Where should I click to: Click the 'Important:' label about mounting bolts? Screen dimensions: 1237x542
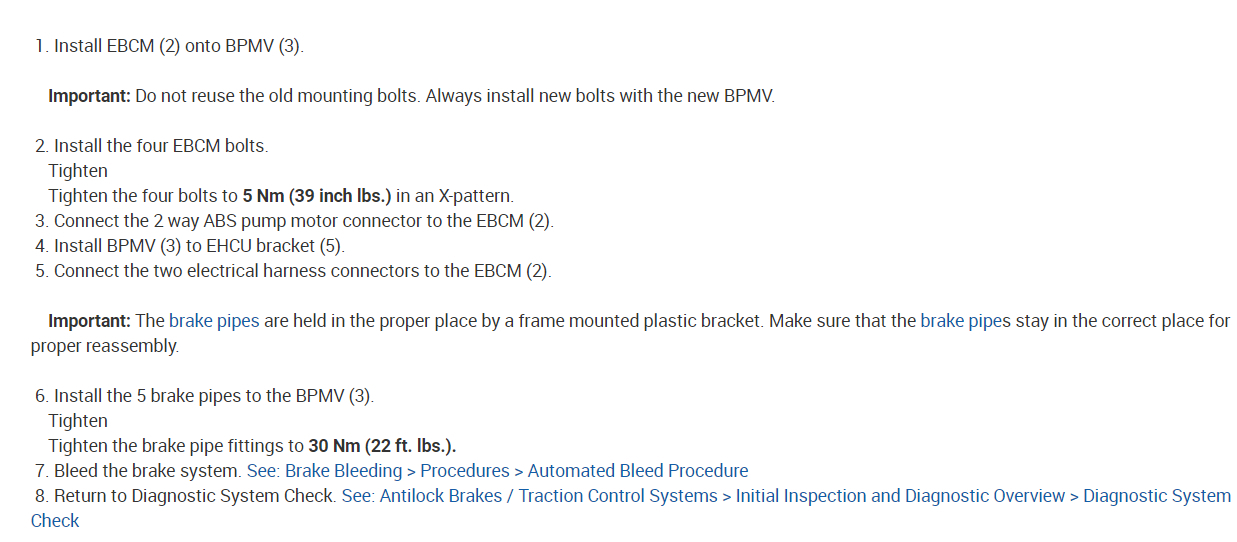tap(89, 96)
